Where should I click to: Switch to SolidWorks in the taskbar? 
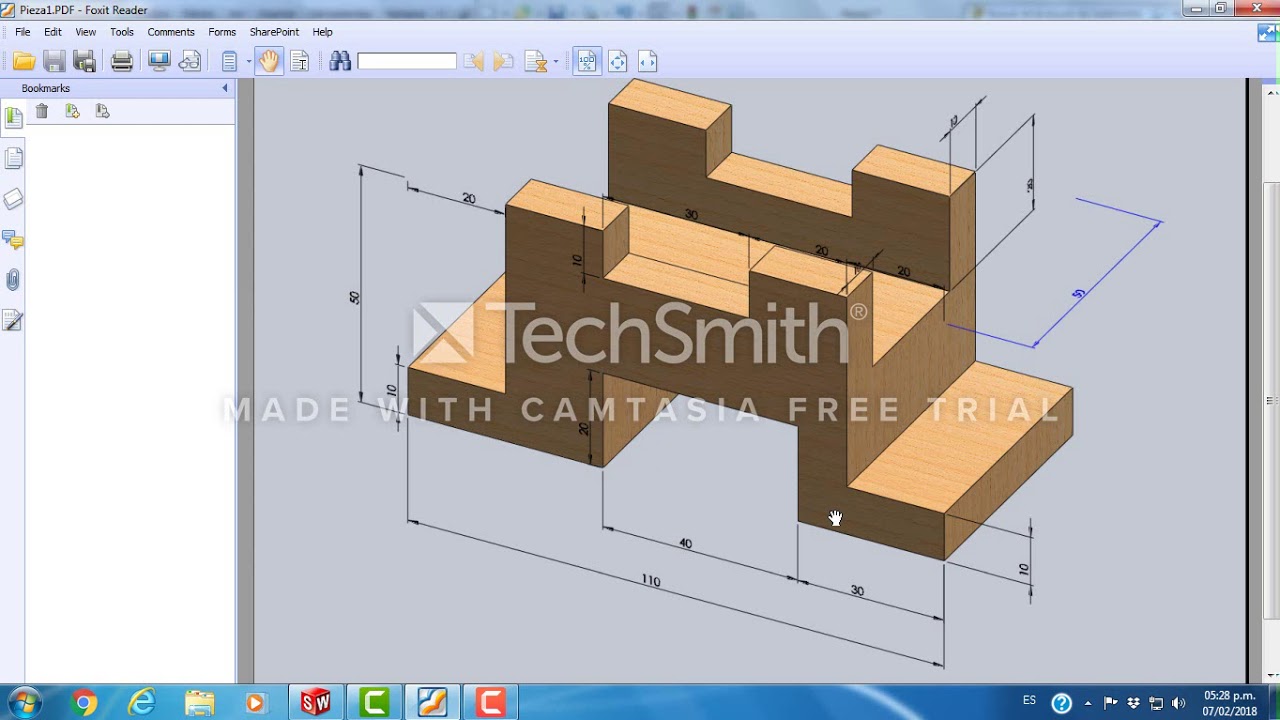pyautogui.click(x=316, y=703)
